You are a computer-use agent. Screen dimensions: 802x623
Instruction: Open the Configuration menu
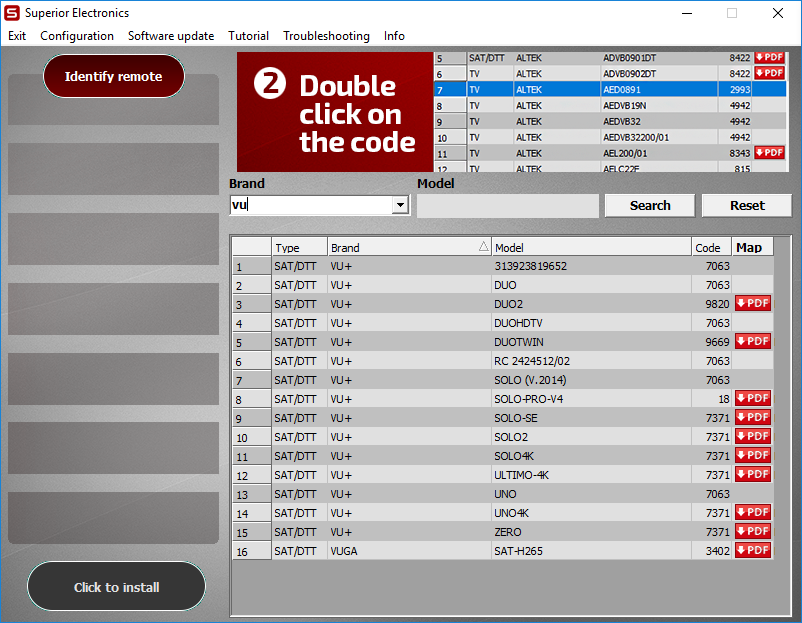click(77, 36)
